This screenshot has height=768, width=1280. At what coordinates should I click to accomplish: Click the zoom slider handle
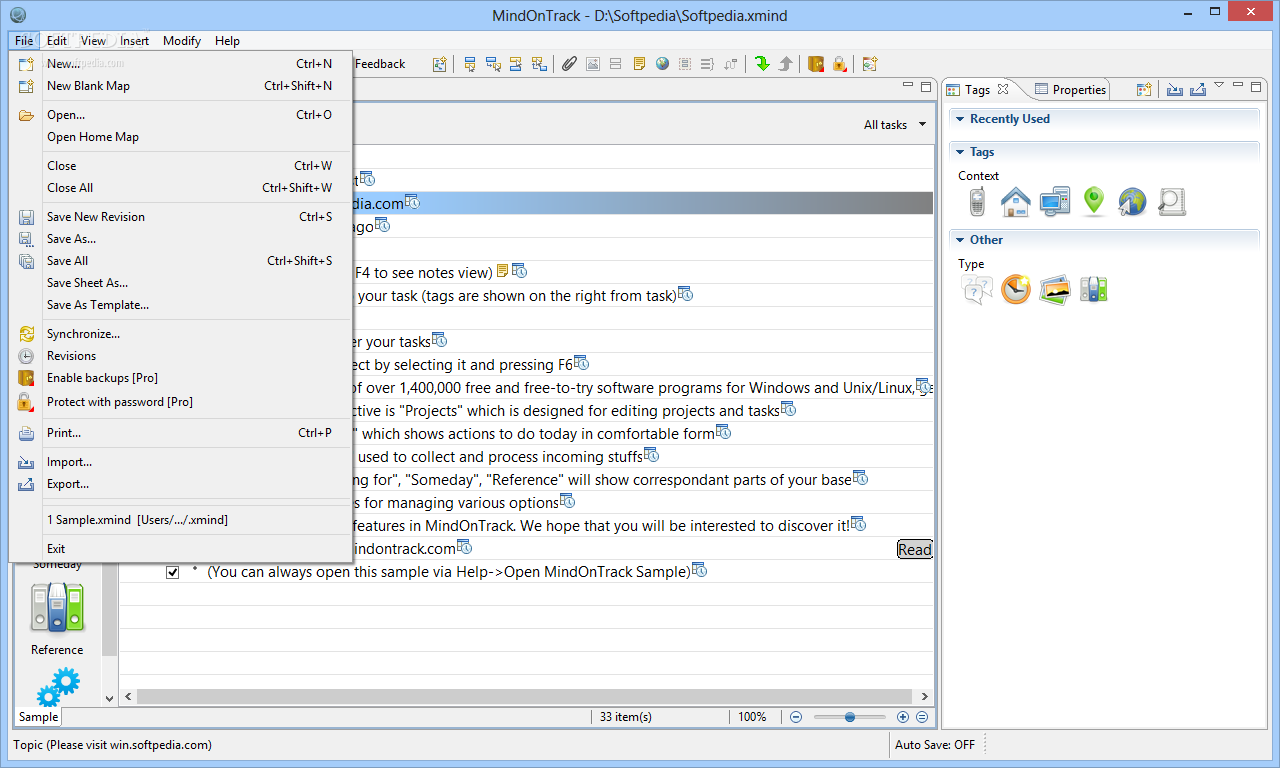(849, 717)
